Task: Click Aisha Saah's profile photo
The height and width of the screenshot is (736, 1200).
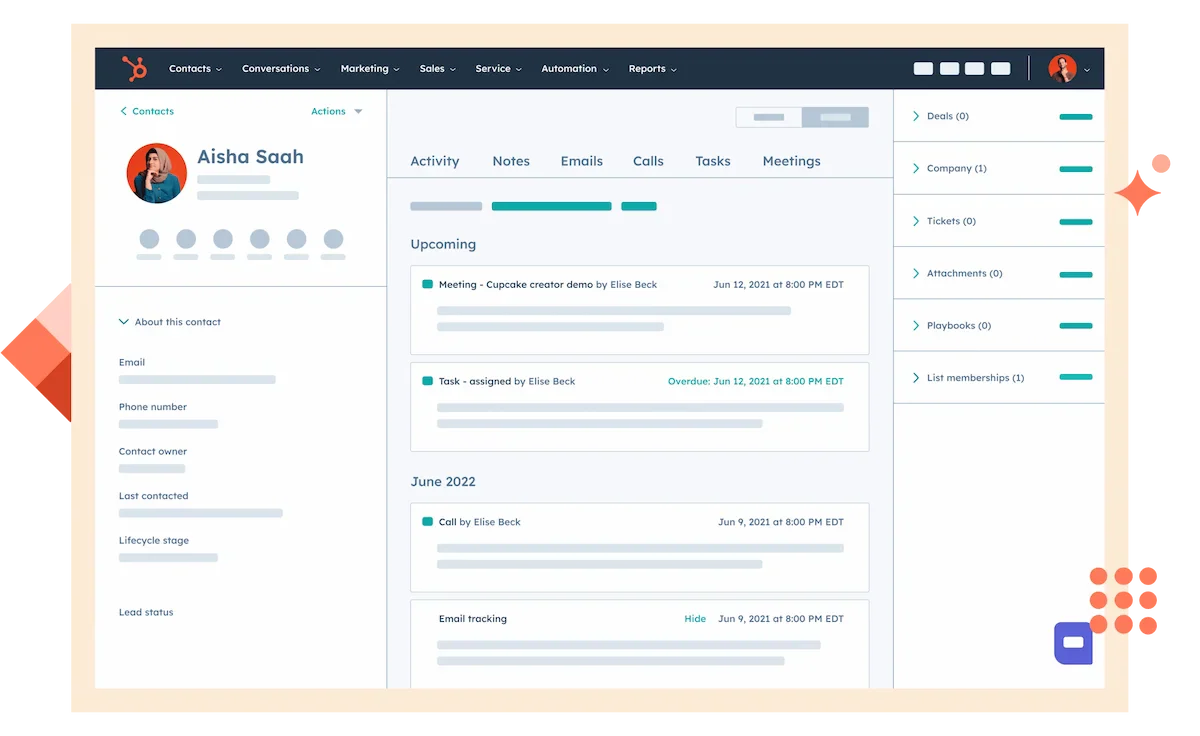Action: click(x=157, y=173)
